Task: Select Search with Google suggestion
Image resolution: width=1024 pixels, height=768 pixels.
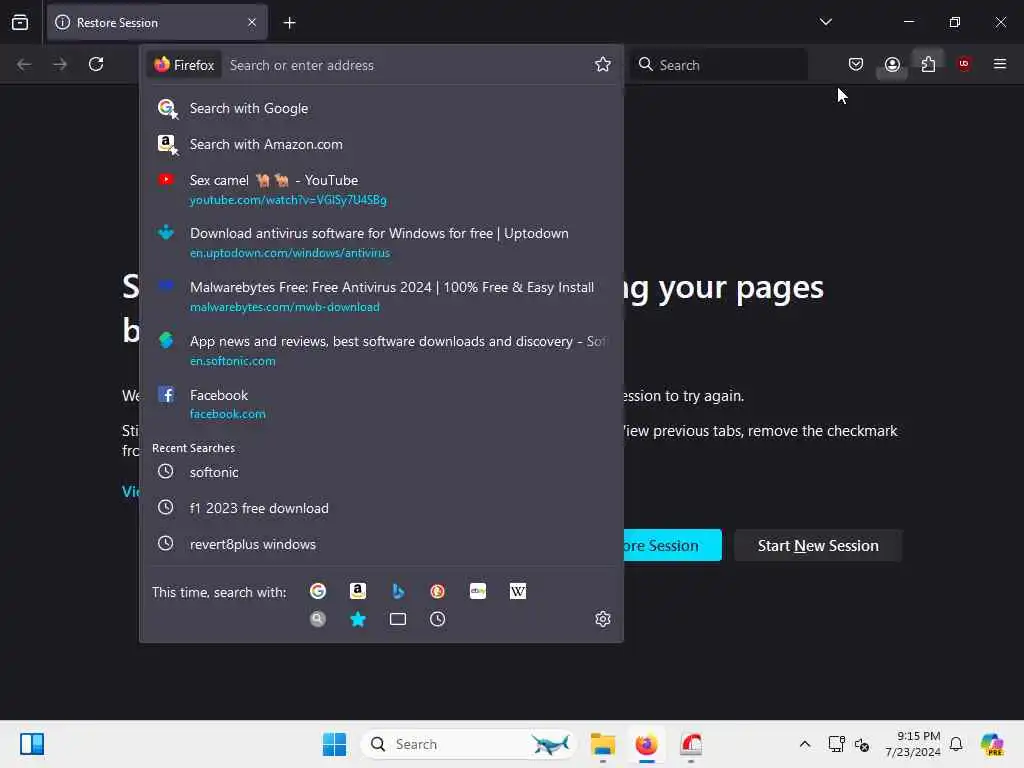Action: click(381, 108)
